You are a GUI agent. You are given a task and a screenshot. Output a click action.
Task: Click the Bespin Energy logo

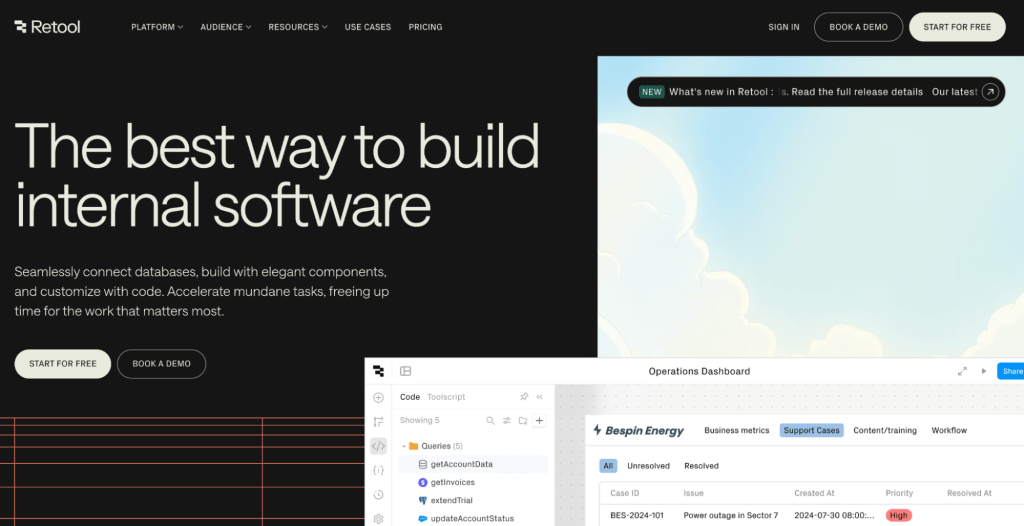[x=638, y=430]
